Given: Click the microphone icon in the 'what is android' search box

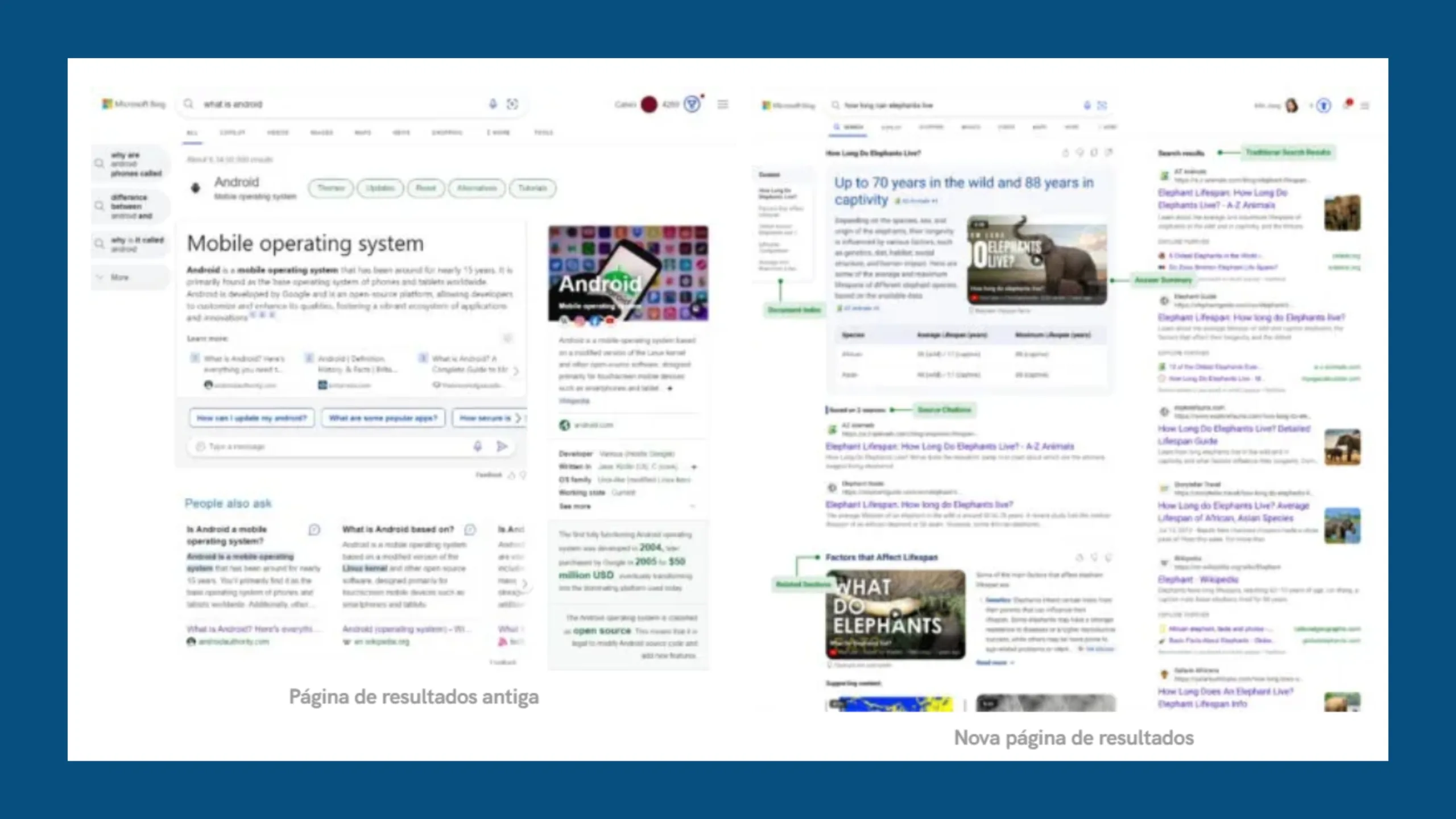Looking at the screenshot, I should (493, 104).
